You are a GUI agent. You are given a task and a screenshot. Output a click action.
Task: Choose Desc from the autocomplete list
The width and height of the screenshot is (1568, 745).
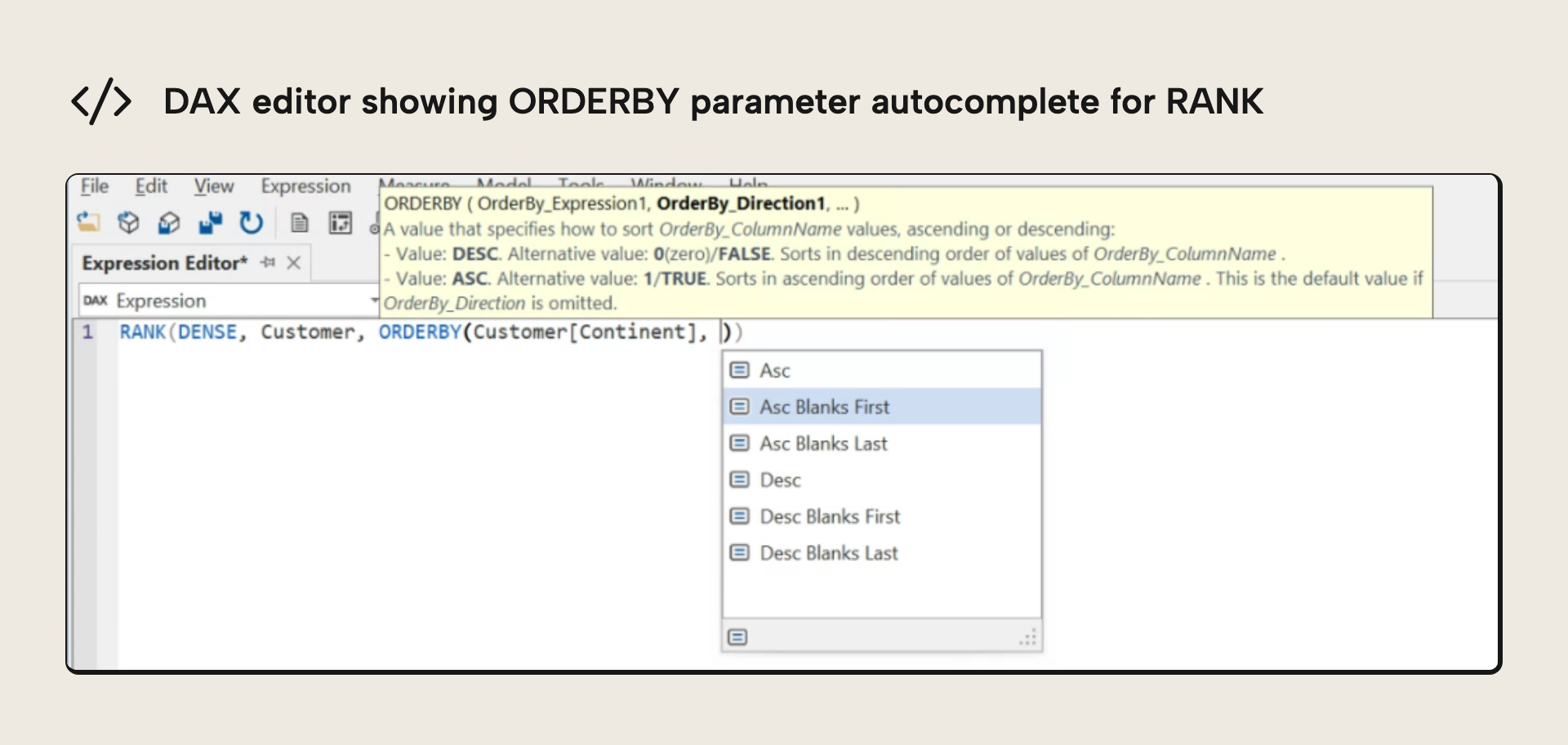coord(882,480)
